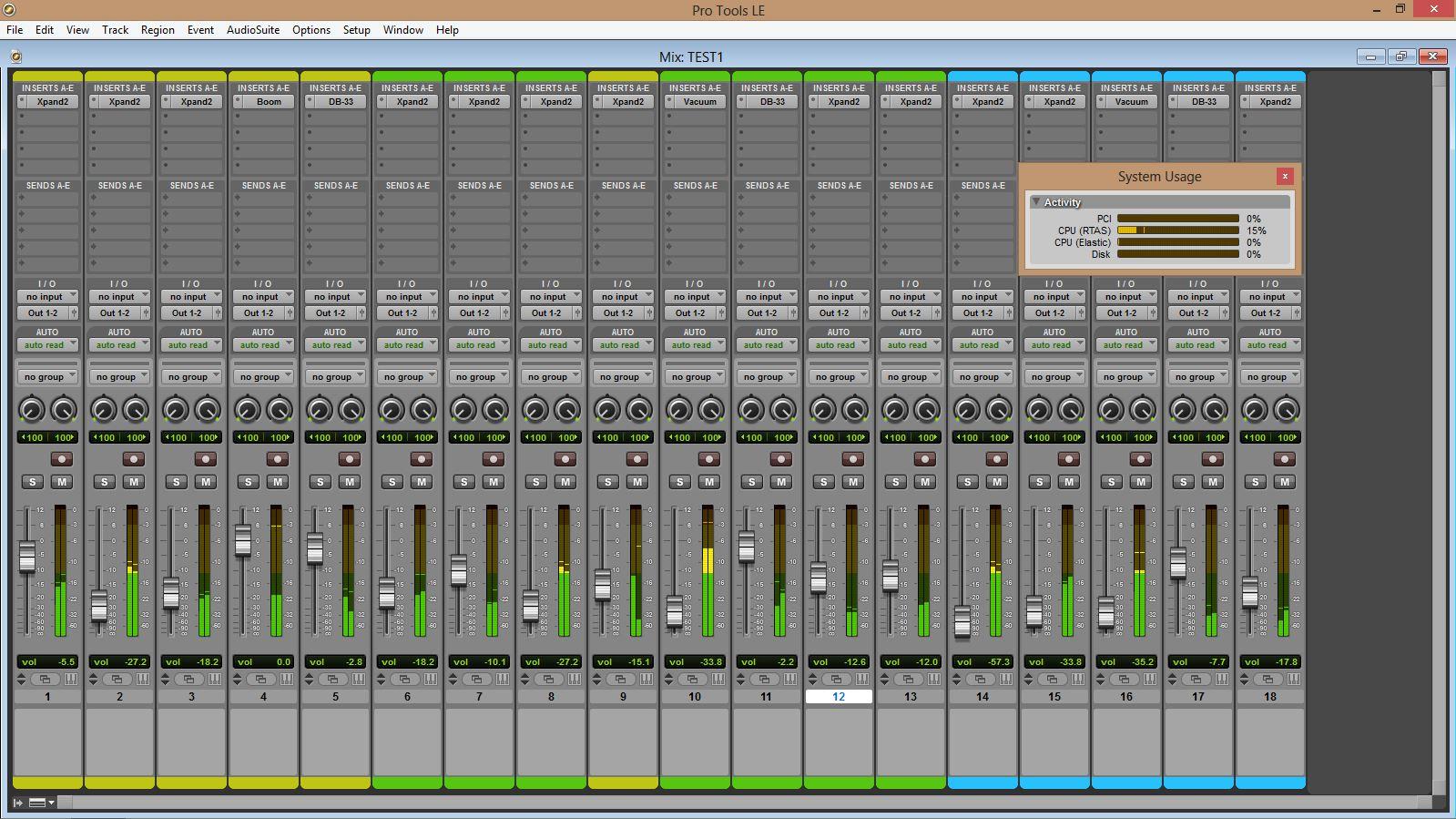Screen dimensions: 1456x819
Task: Open the Setup menu
Action: pyautogui.click(x=356, y=30)
